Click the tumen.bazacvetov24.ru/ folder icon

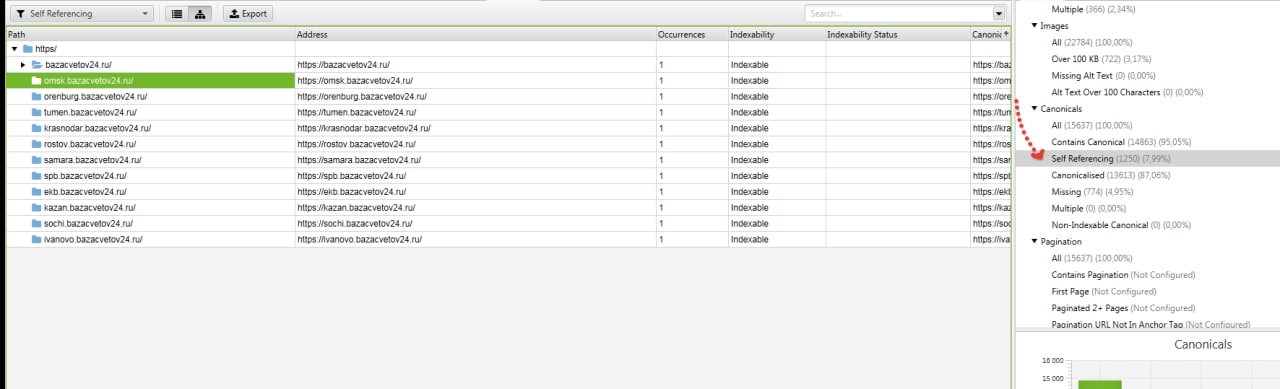click(x=37, y=112)
